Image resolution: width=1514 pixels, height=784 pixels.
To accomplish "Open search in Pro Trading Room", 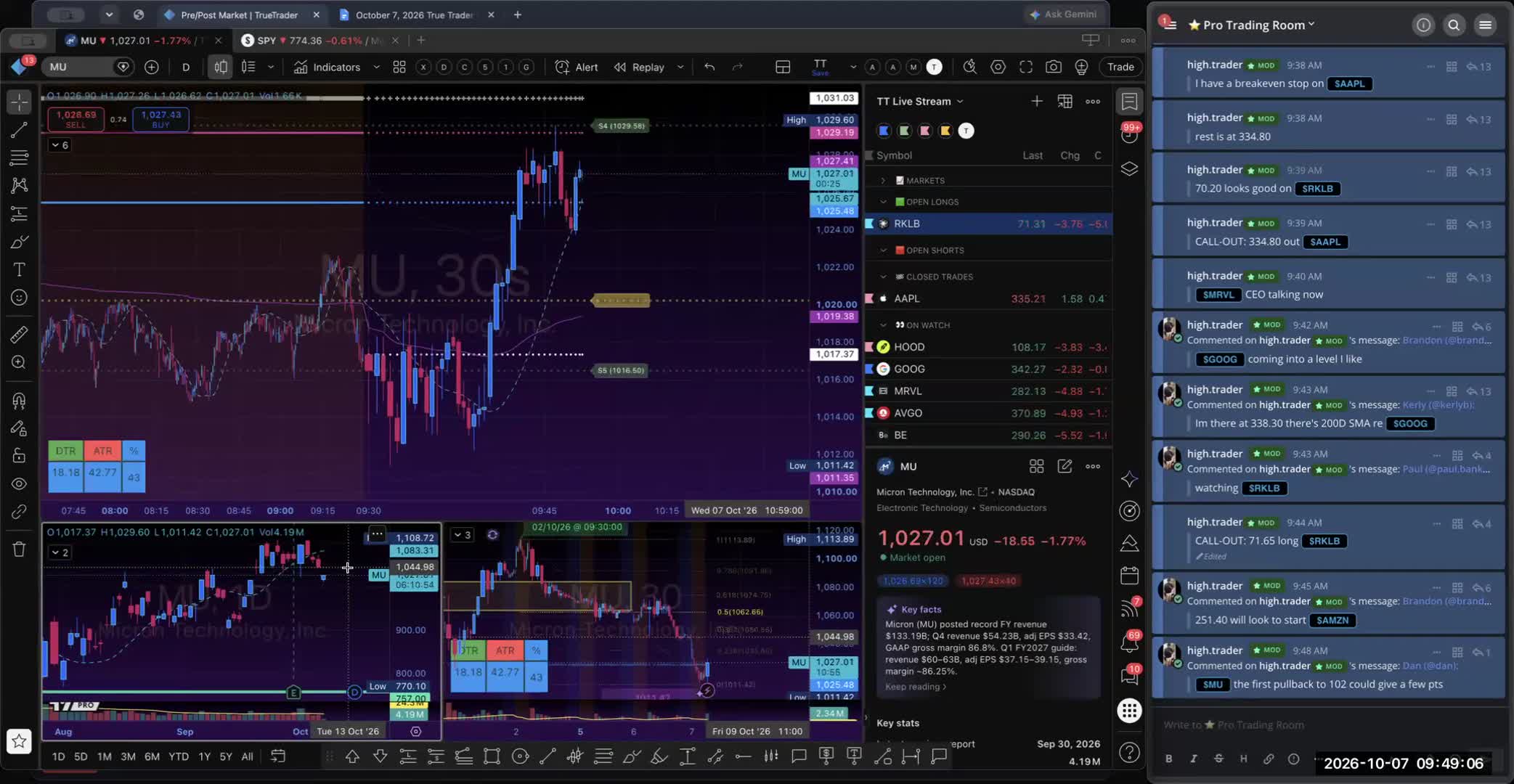I will [x=1454, y=25].
